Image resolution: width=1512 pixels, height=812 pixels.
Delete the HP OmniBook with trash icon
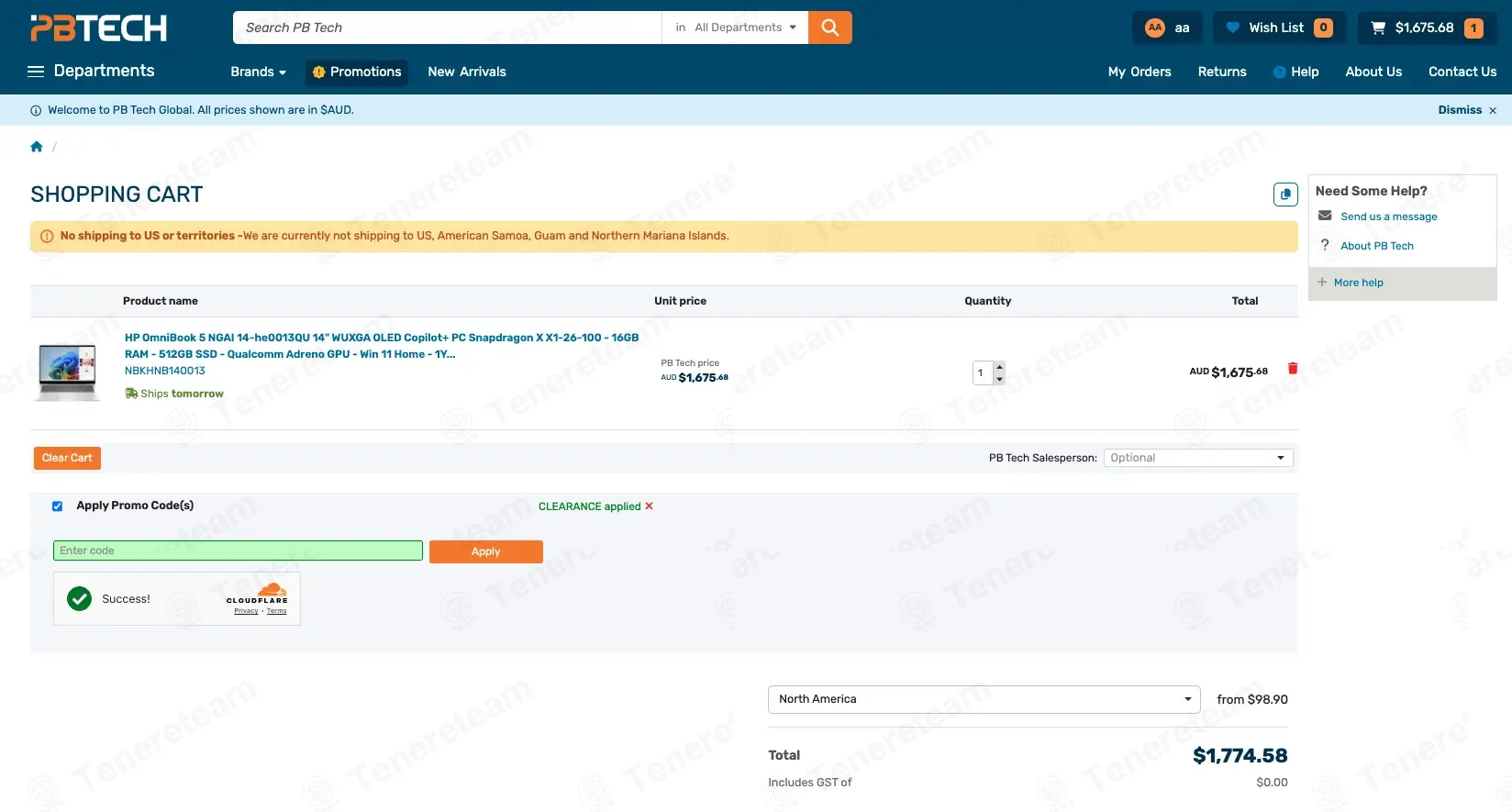(1293, 369)
